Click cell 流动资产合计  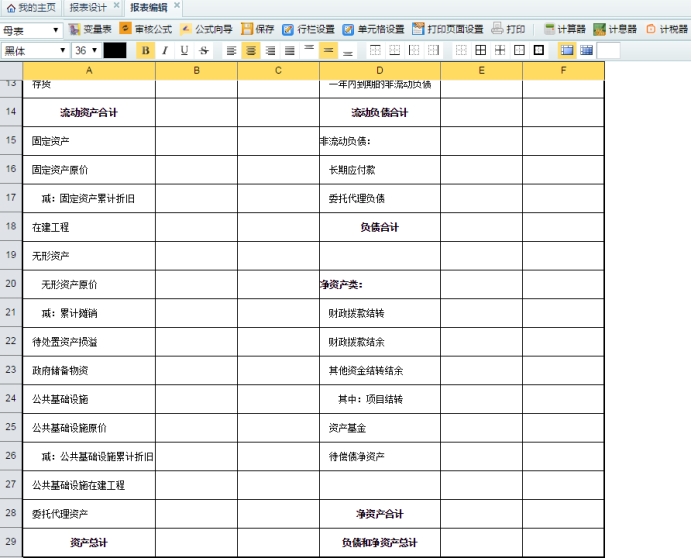tap(89, 113)
